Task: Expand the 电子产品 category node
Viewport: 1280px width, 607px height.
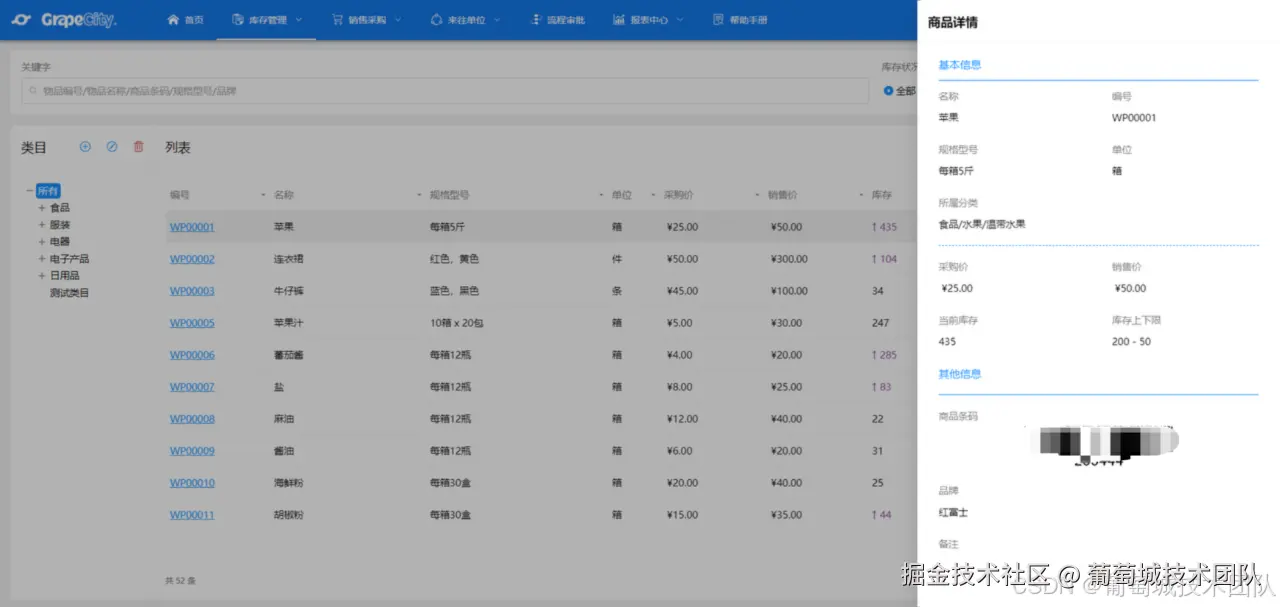Action: pos(42,259)
